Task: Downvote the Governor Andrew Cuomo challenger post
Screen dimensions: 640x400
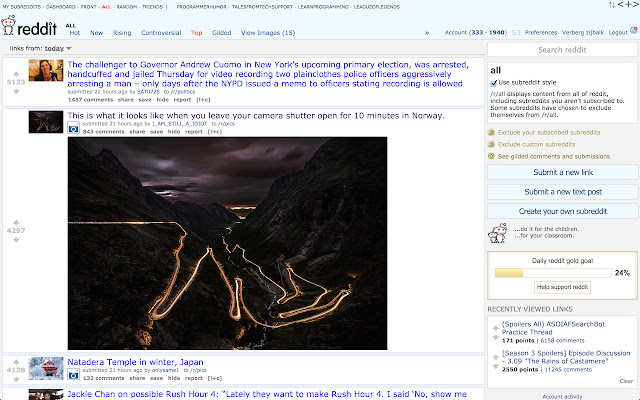Action: pos(16,91)
